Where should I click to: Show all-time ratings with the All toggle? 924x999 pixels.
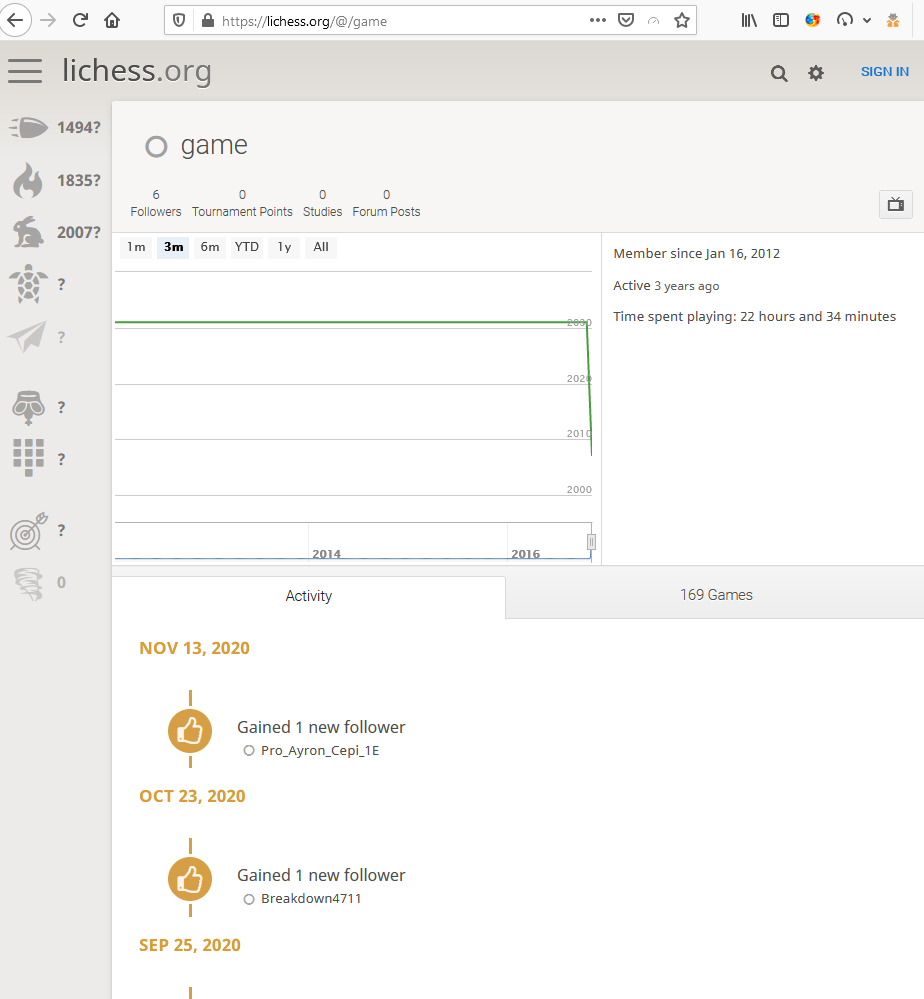point(320,247)
